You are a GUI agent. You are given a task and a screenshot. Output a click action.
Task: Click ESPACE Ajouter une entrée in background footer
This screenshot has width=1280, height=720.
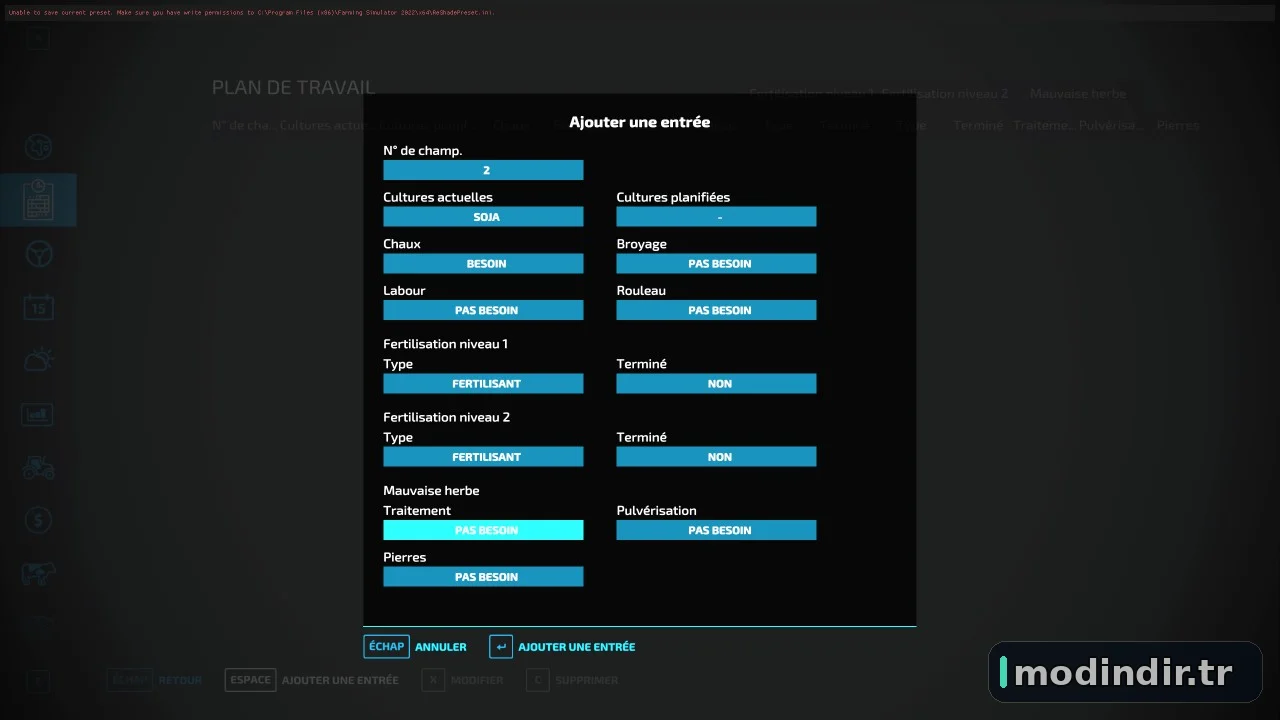pos(312,680)
